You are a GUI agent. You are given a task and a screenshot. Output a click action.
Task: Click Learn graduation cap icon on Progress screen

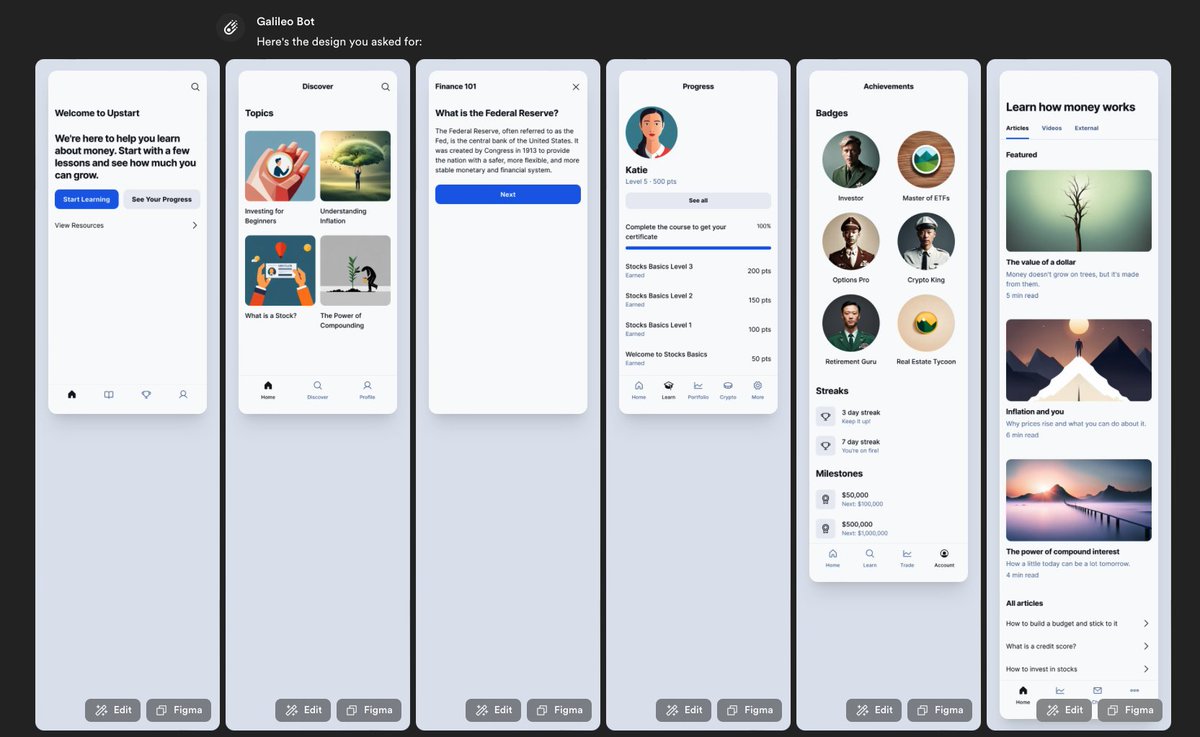click(x=668, y=385)
